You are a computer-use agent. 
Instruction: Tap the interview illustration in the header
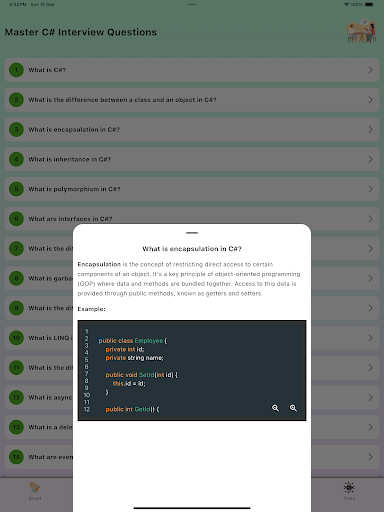point(361,31)
